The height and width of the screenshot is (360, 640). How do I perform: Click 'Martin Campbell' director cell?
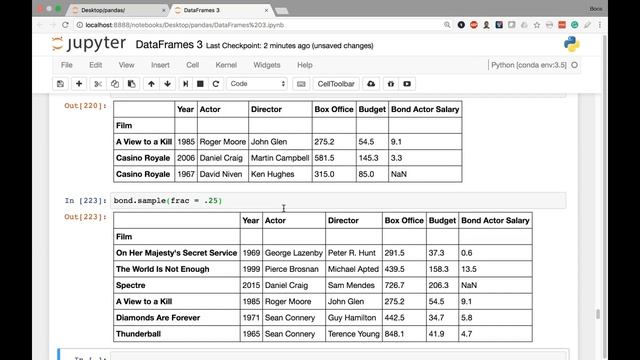pyautogui.click(x=280, y=158)
